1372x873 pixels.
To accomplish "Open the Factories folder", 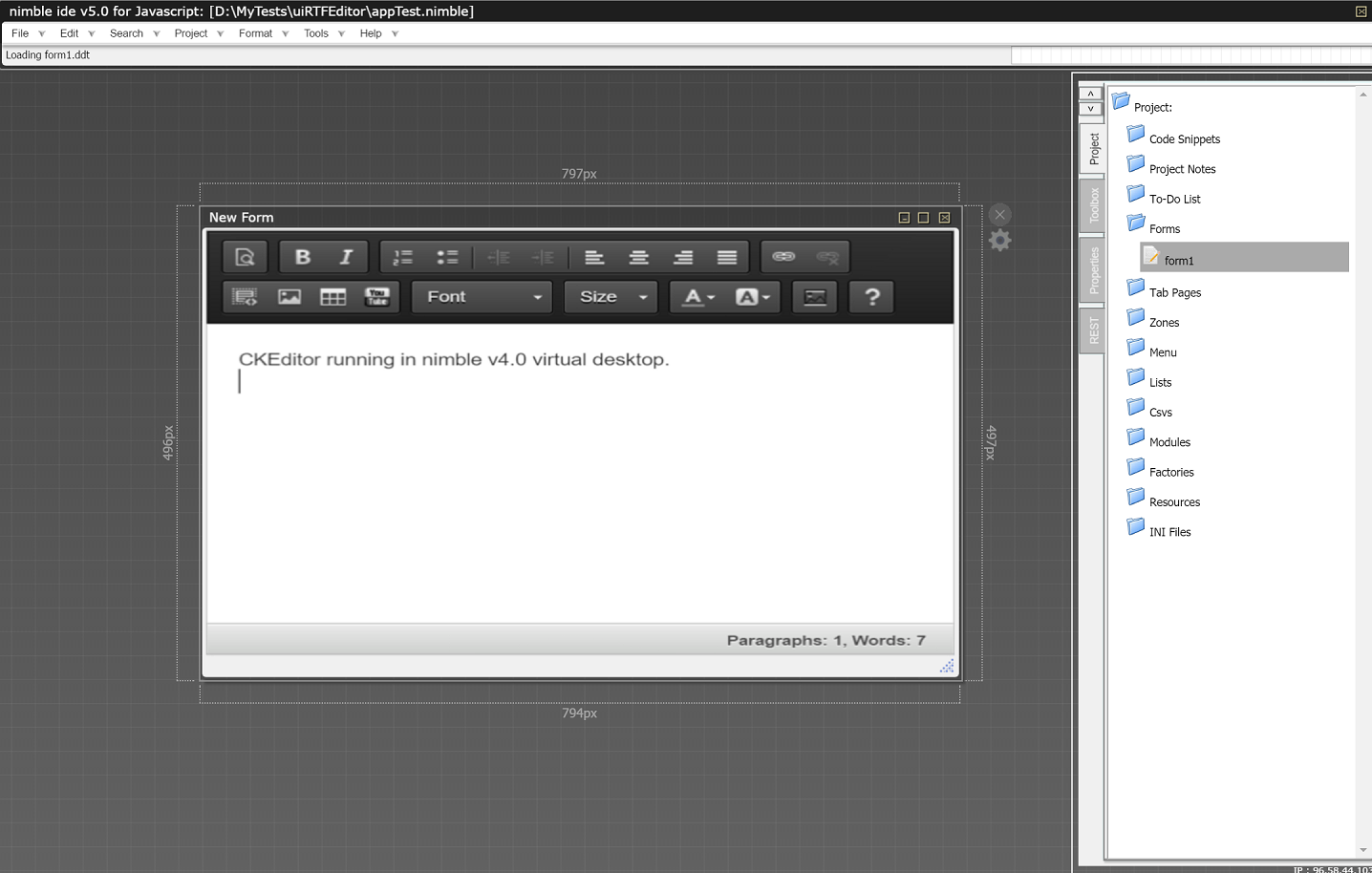I will (1162, 470).
